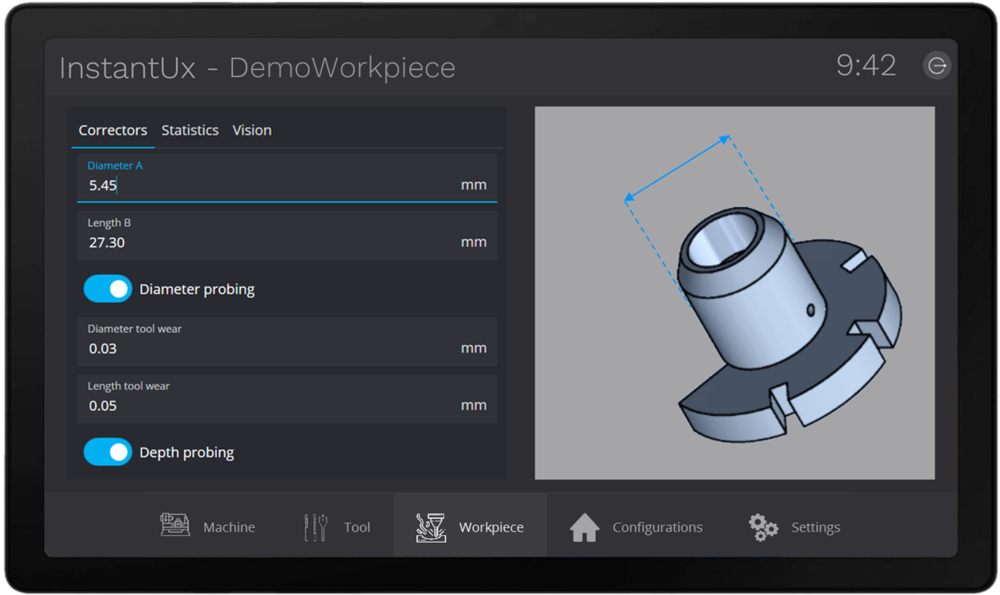Screen dimensions: 1000x595
Task: Click the Configurations house icon
Action: tap(584, 527)
